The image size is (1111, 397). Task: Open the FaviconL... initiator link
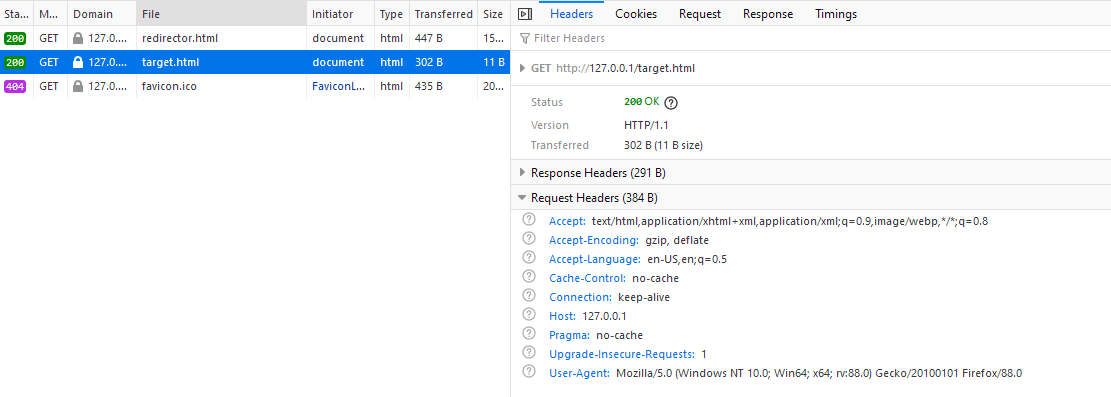coord(338,86)
